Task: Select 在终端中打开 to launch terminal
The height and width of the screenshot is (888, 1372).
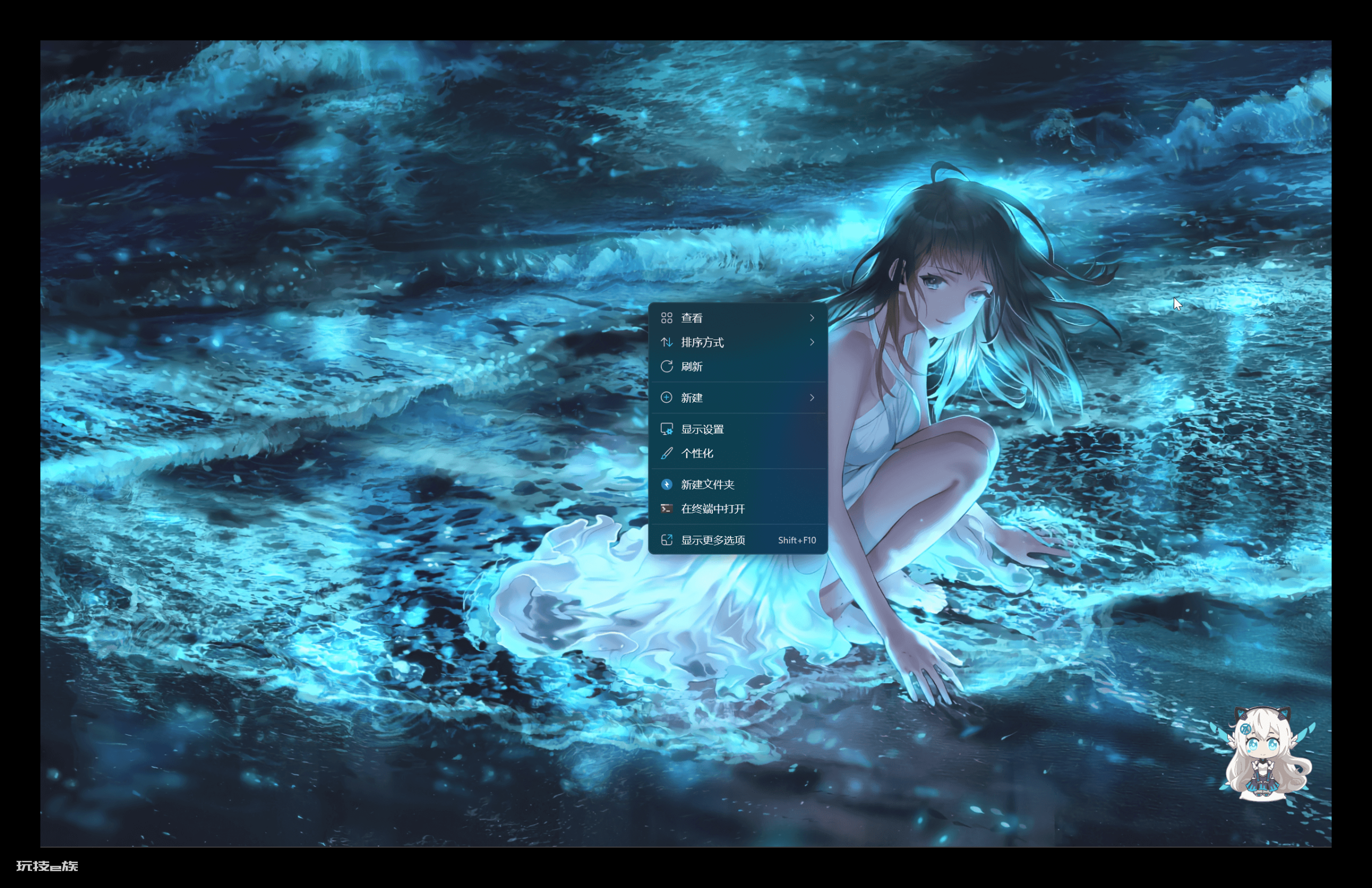Action: point(737,508)
